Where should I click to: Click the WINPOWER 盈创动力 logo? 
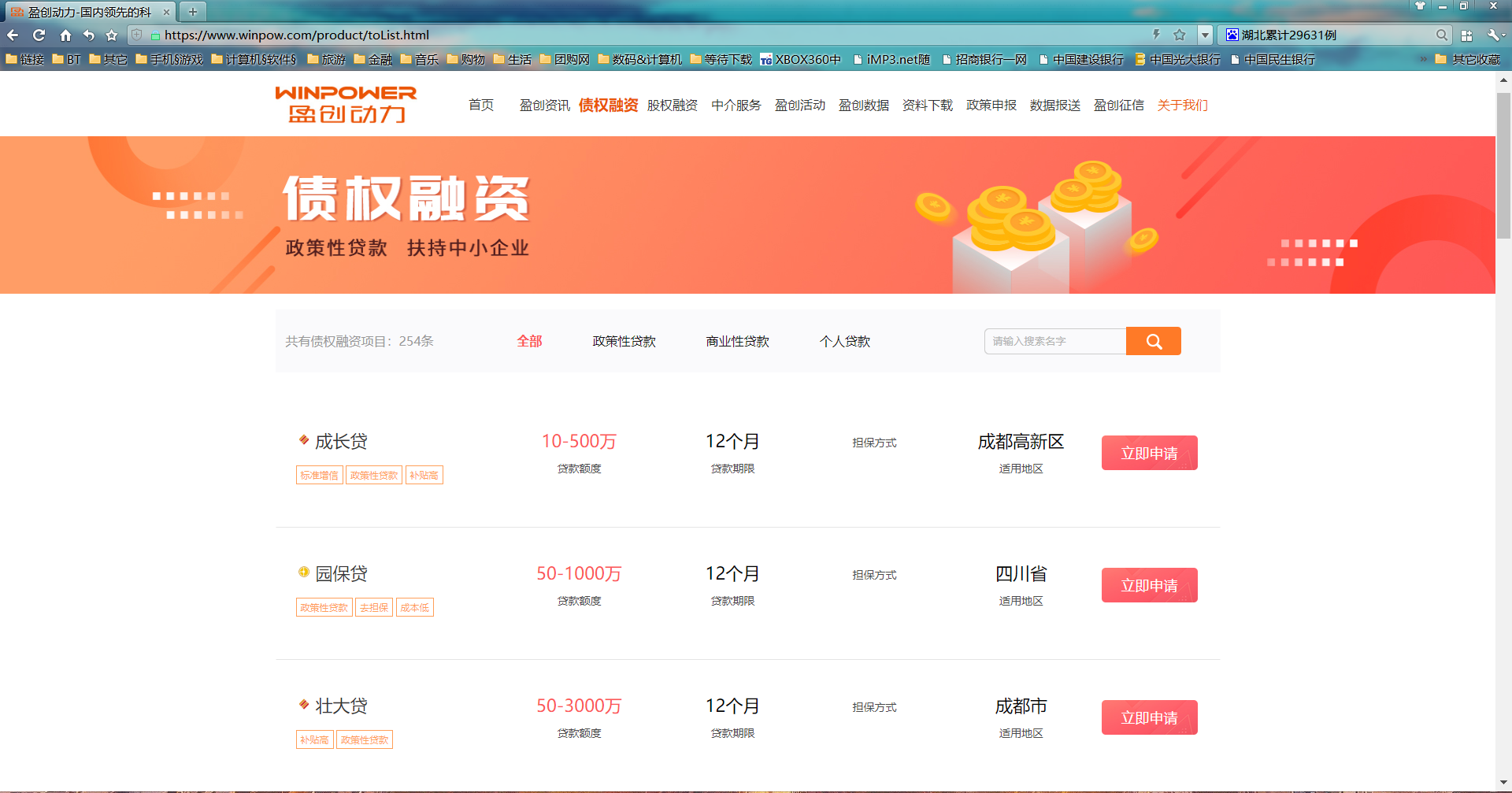[346, 105]
